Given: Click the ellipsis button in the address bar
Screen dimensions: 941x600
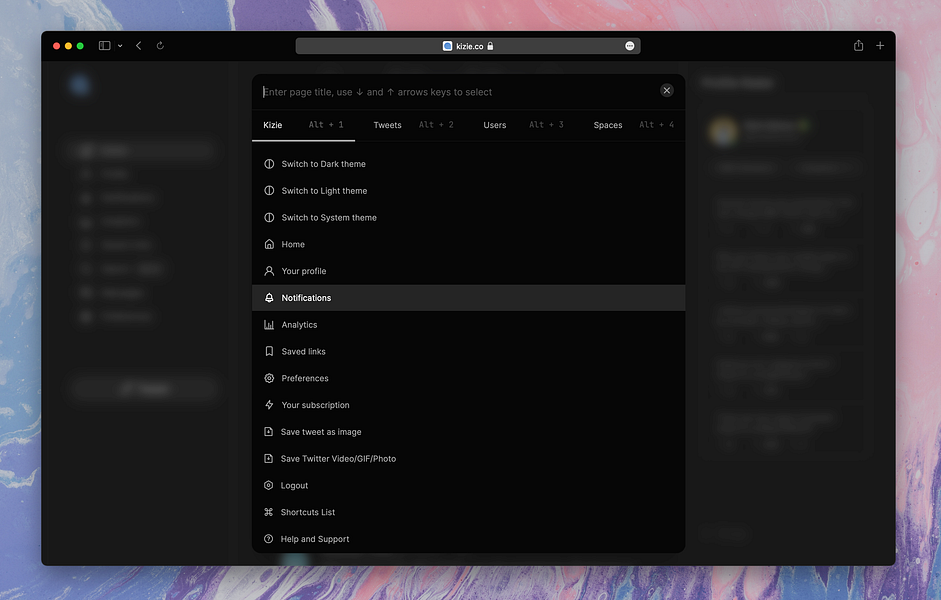Looking at the screenshot, I should click(630, 46).
